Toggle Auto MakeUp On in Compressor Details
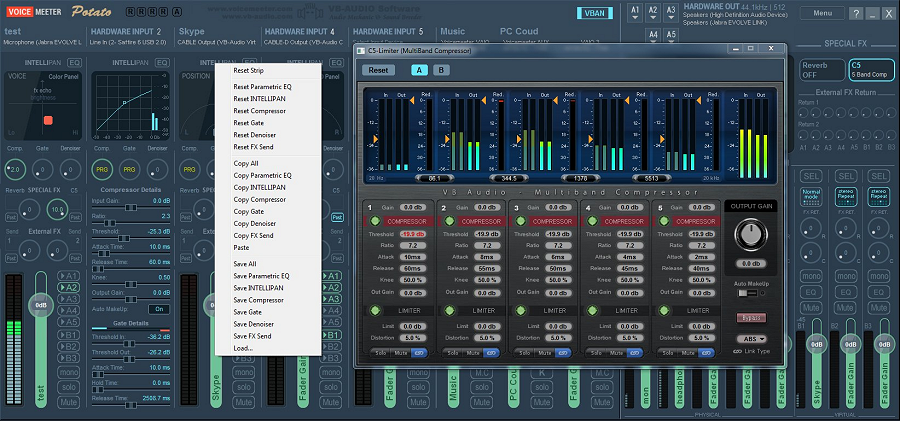900x421 pixels. pos(159,309)
